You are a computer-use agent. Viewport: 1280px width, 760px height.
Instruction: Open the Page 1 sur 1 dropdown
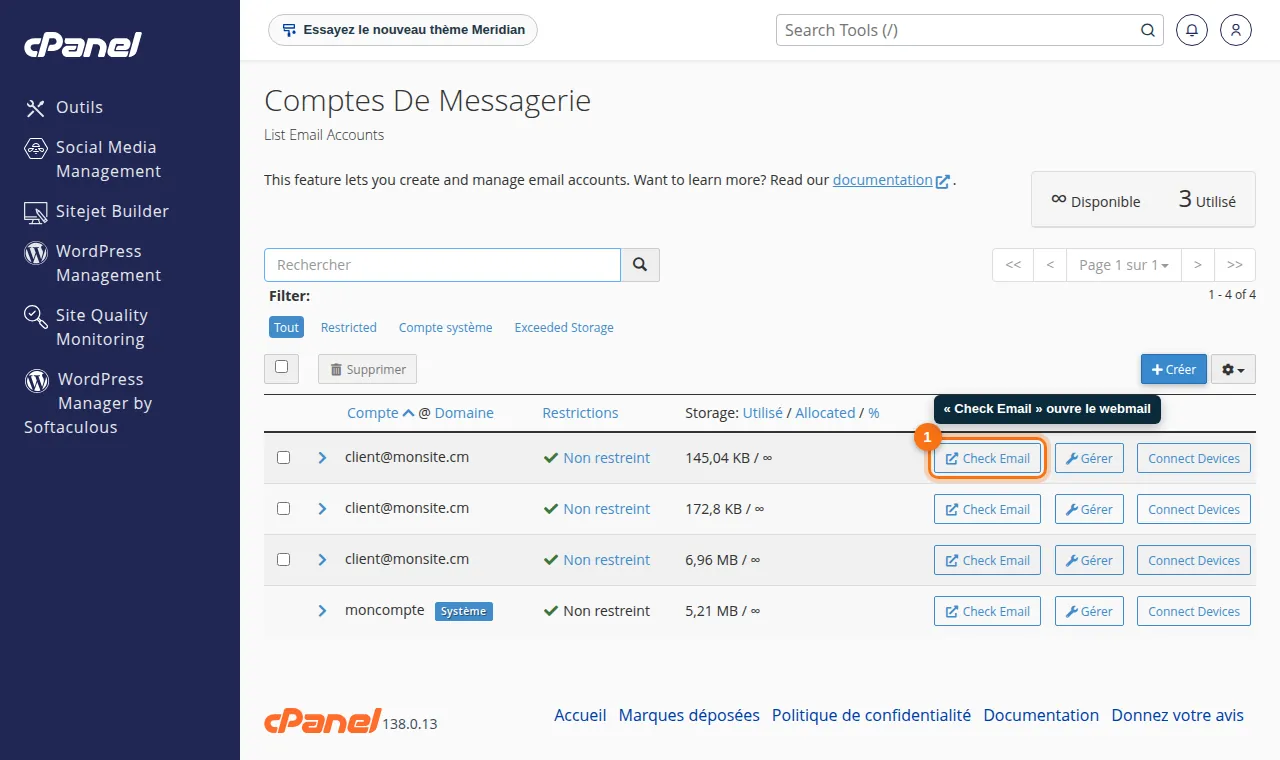point(1124,265)
